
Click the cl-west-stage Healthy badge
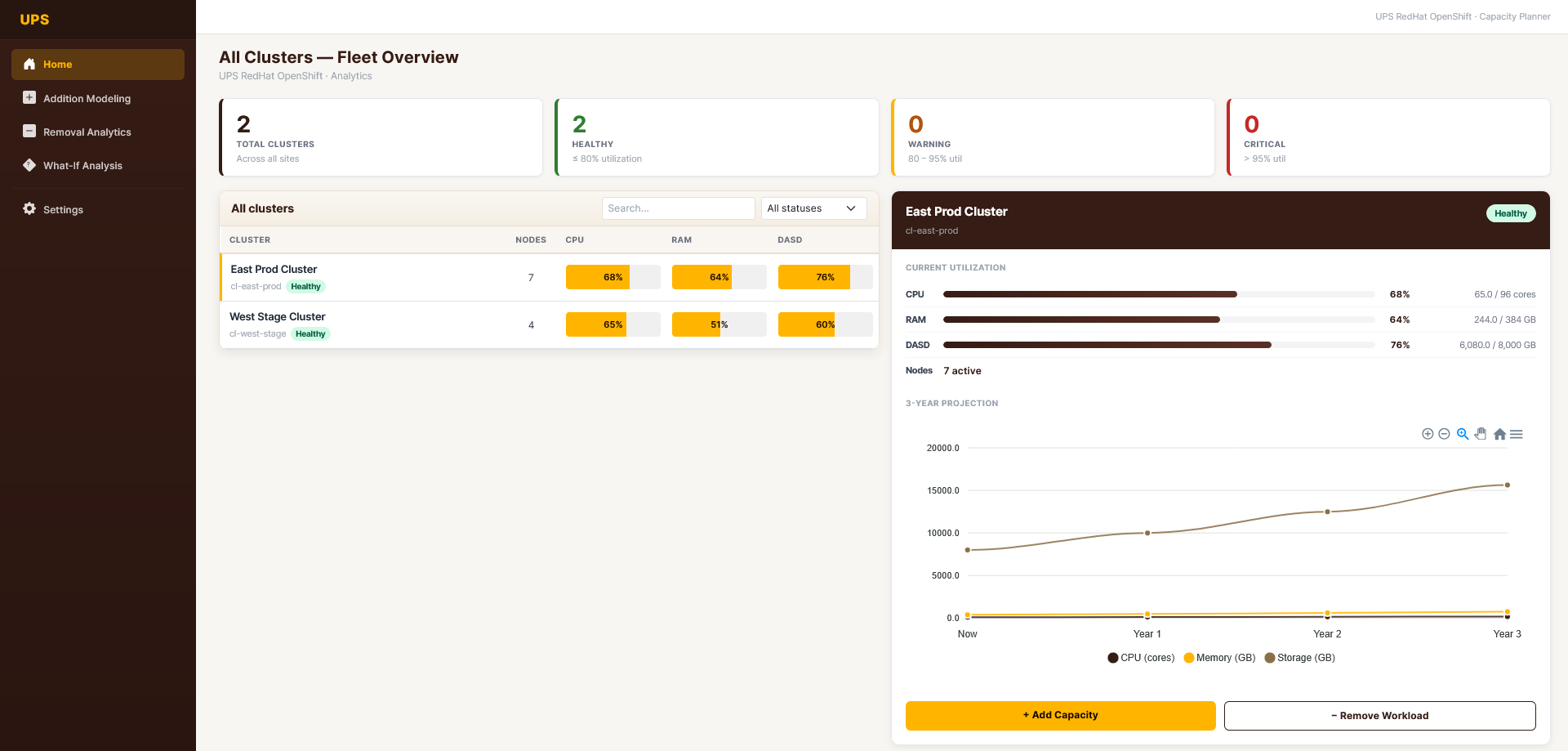pyautogui.click(x=310, y=334)
